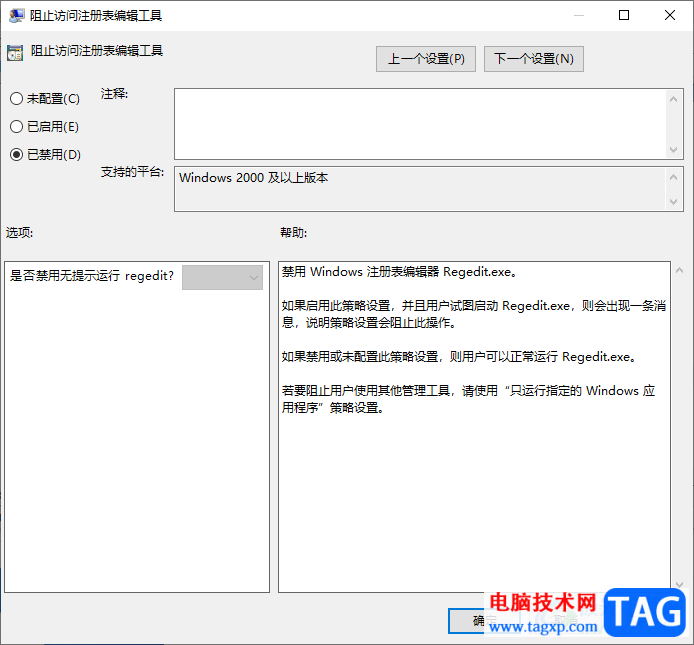Close the policy setting window
The height and width of the screenshot is (645, 694).
(670, 15)
